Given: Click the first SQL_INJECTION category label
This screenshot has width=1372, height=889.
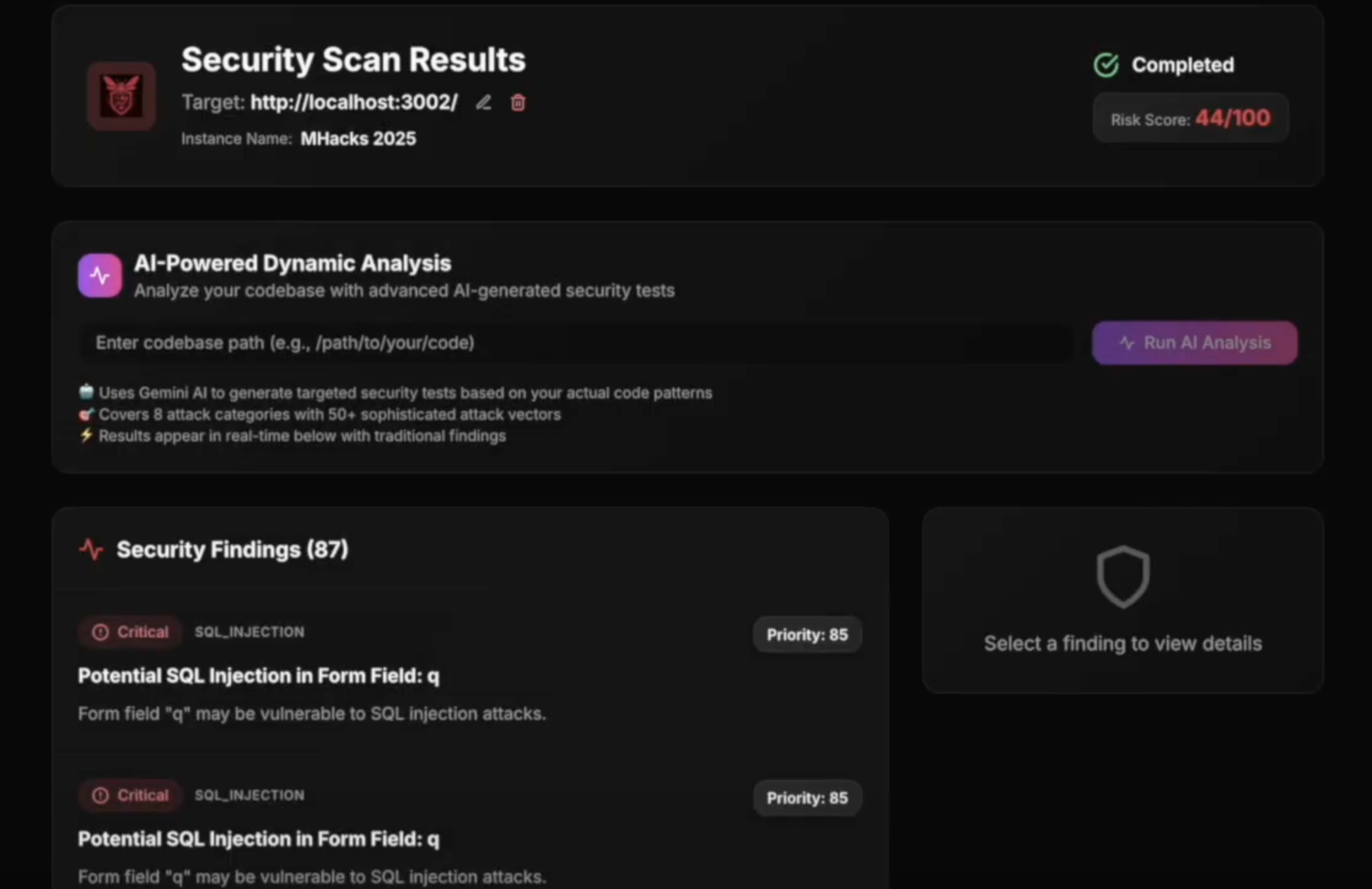Looking at the screenshot, I should (x=249, y=632).
